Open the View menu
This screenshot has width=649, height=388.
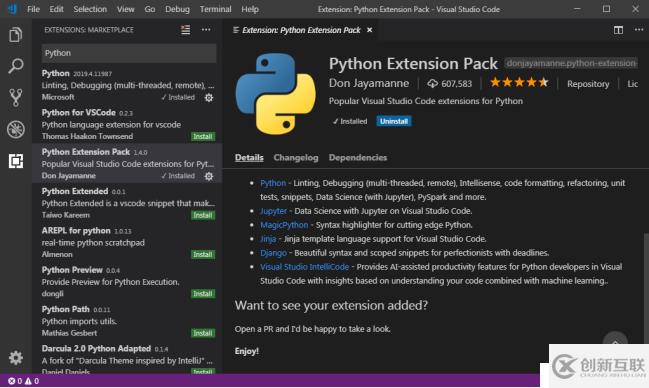125,9
